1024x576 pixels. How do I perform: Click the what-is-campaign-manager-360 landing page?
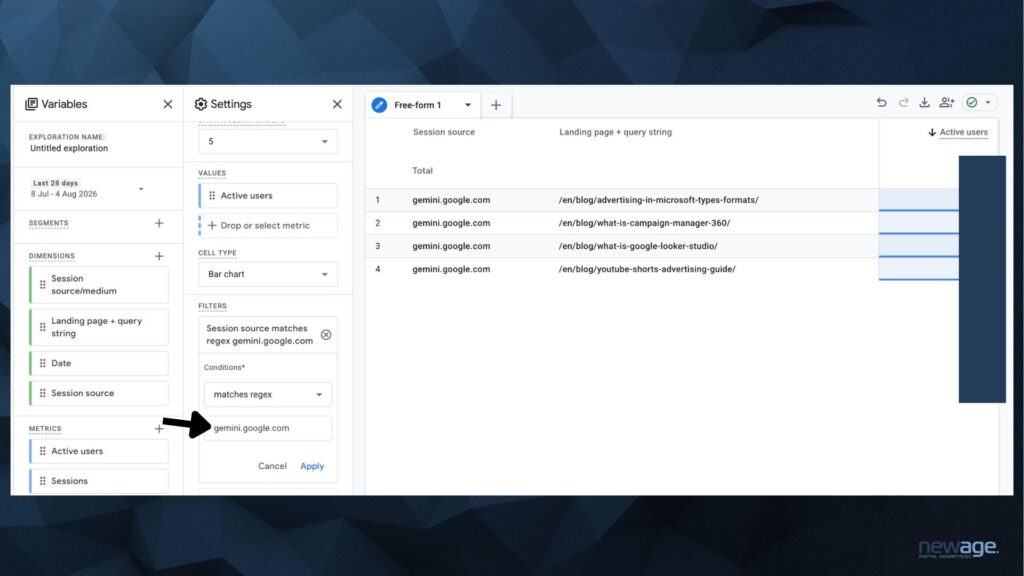point(644,223)
